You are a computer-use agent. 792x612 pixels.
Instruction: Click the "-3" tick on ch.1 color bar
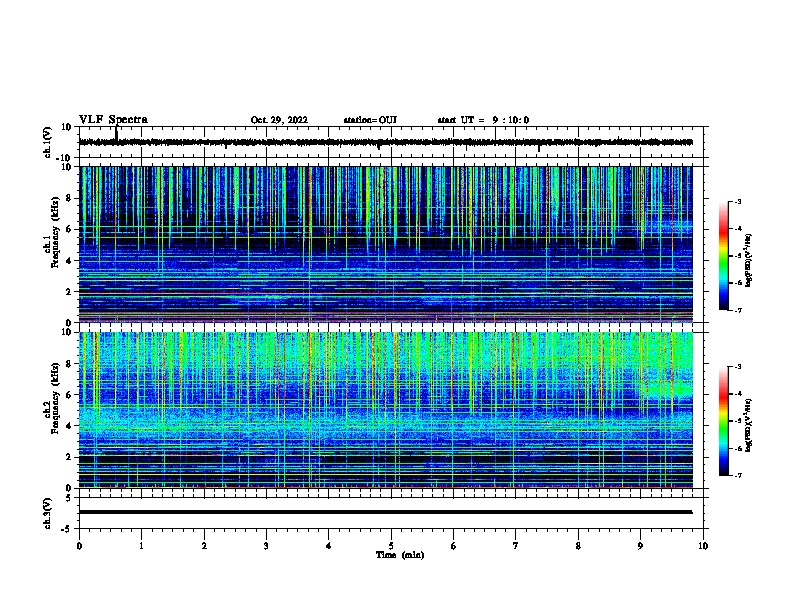pos(737,202)
